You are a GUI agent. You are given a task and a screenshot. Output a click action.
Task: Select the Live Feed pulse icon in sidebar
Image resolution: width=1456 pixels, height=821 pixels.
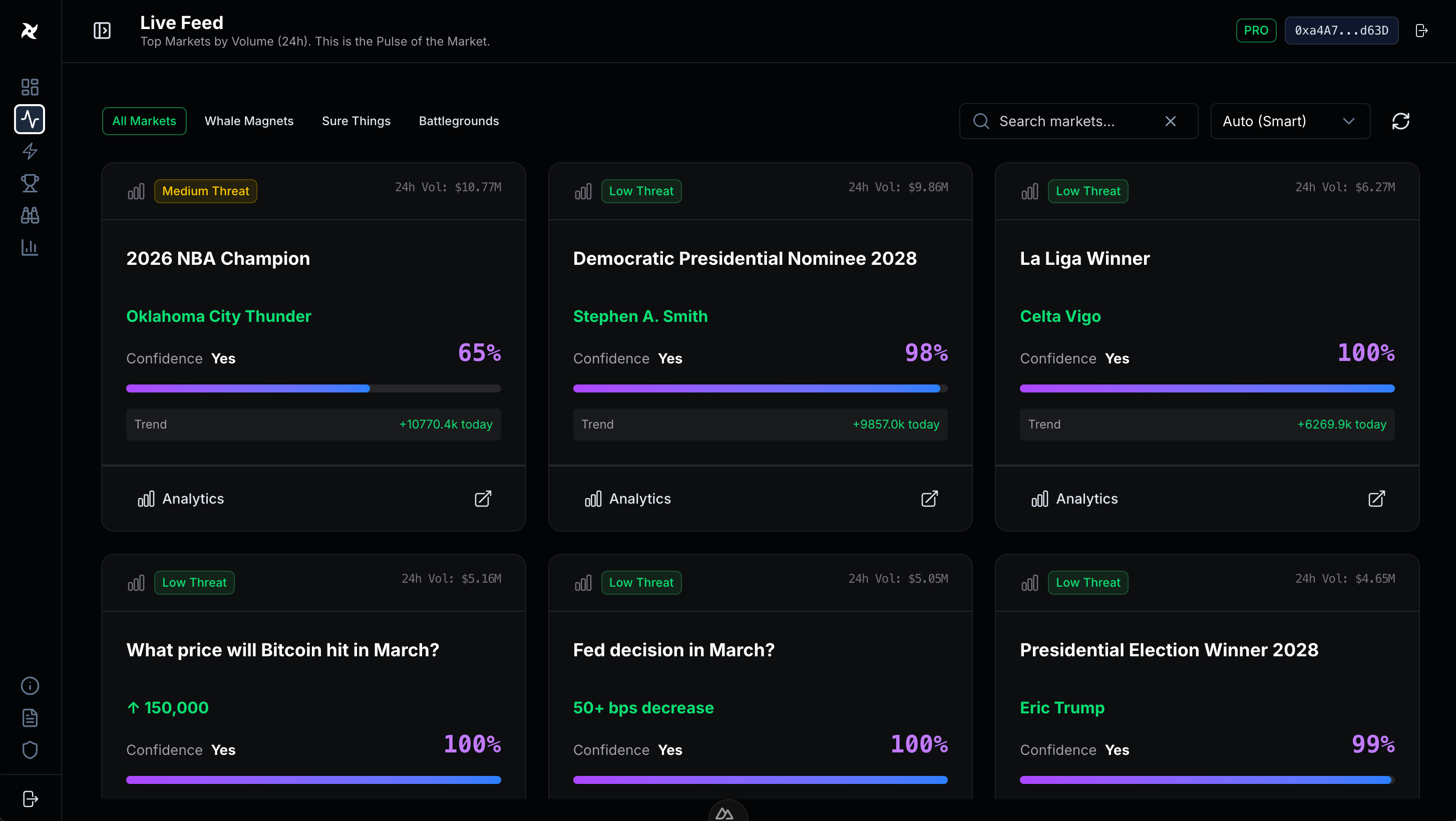click(30, 119)
